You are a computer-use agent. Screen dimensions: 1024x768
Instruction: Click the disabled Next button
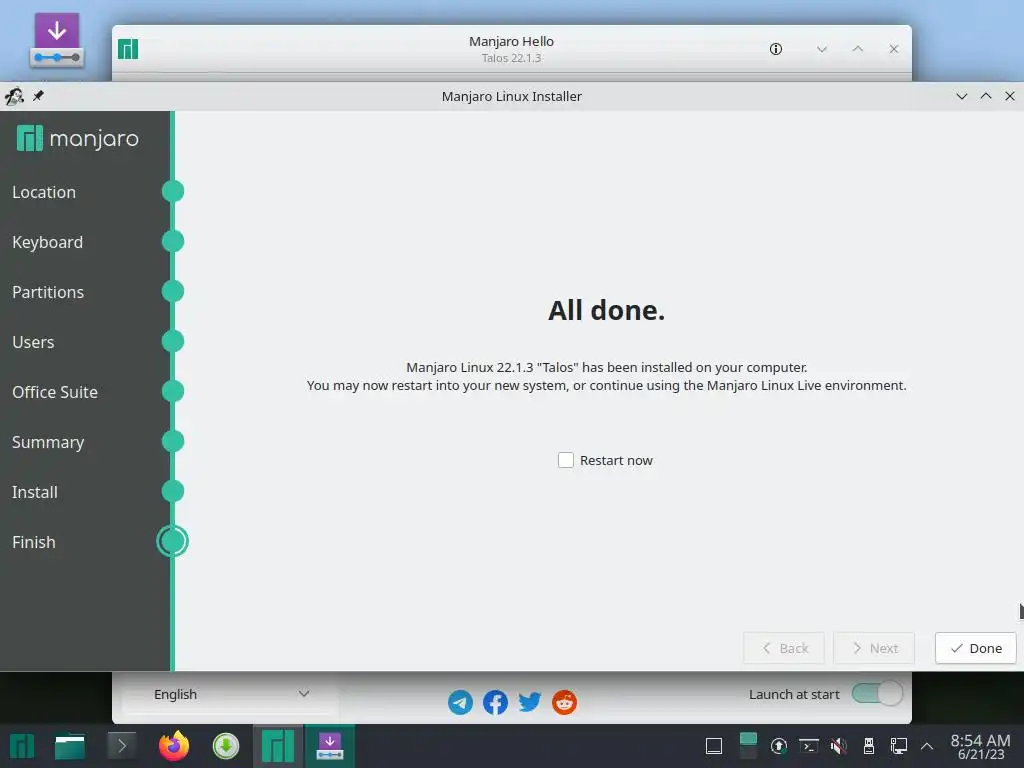point(874,648)
